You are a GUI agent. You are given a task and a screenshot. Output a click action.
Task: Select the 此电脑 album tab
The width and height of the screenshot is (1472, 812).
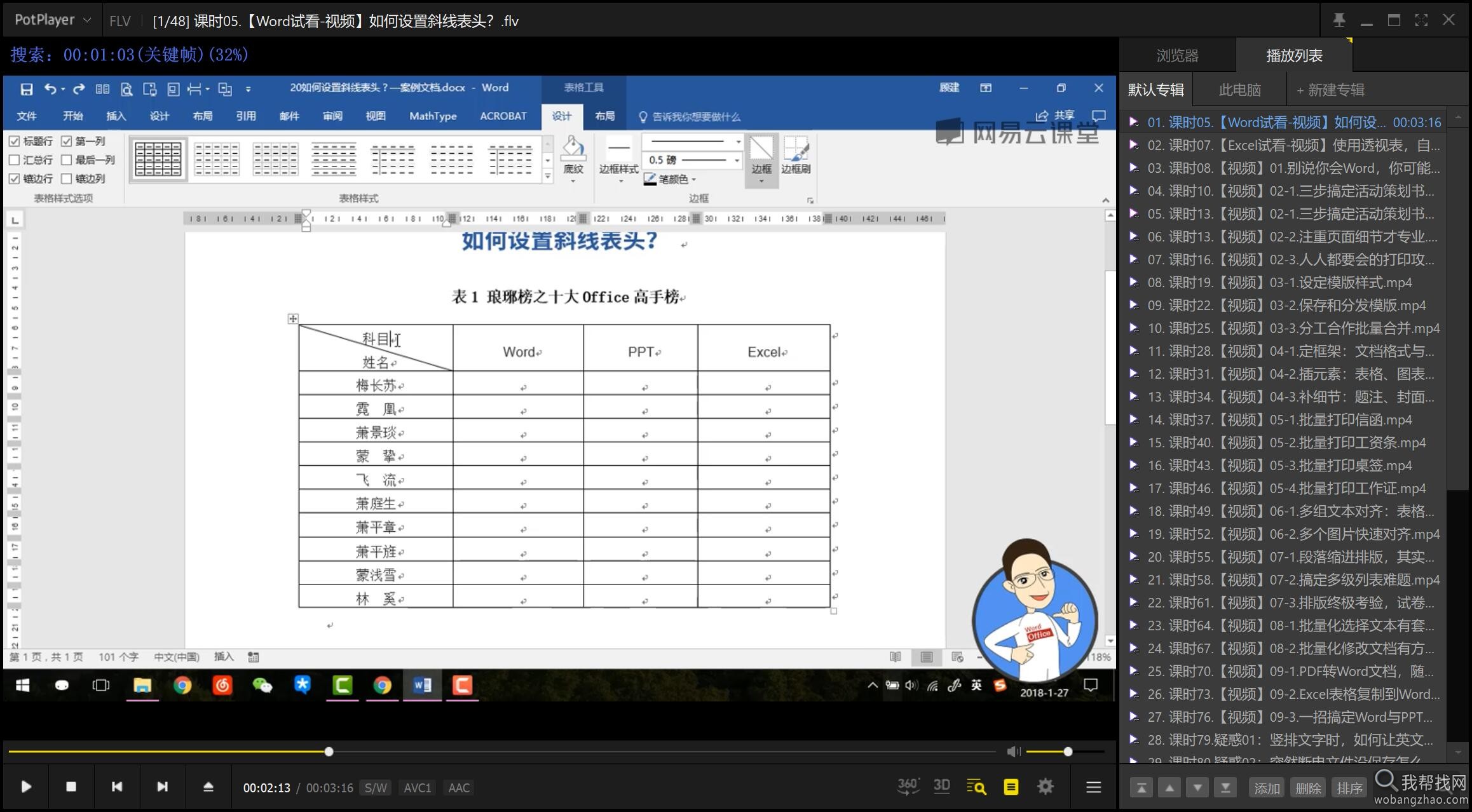(x=1239, y=90)
